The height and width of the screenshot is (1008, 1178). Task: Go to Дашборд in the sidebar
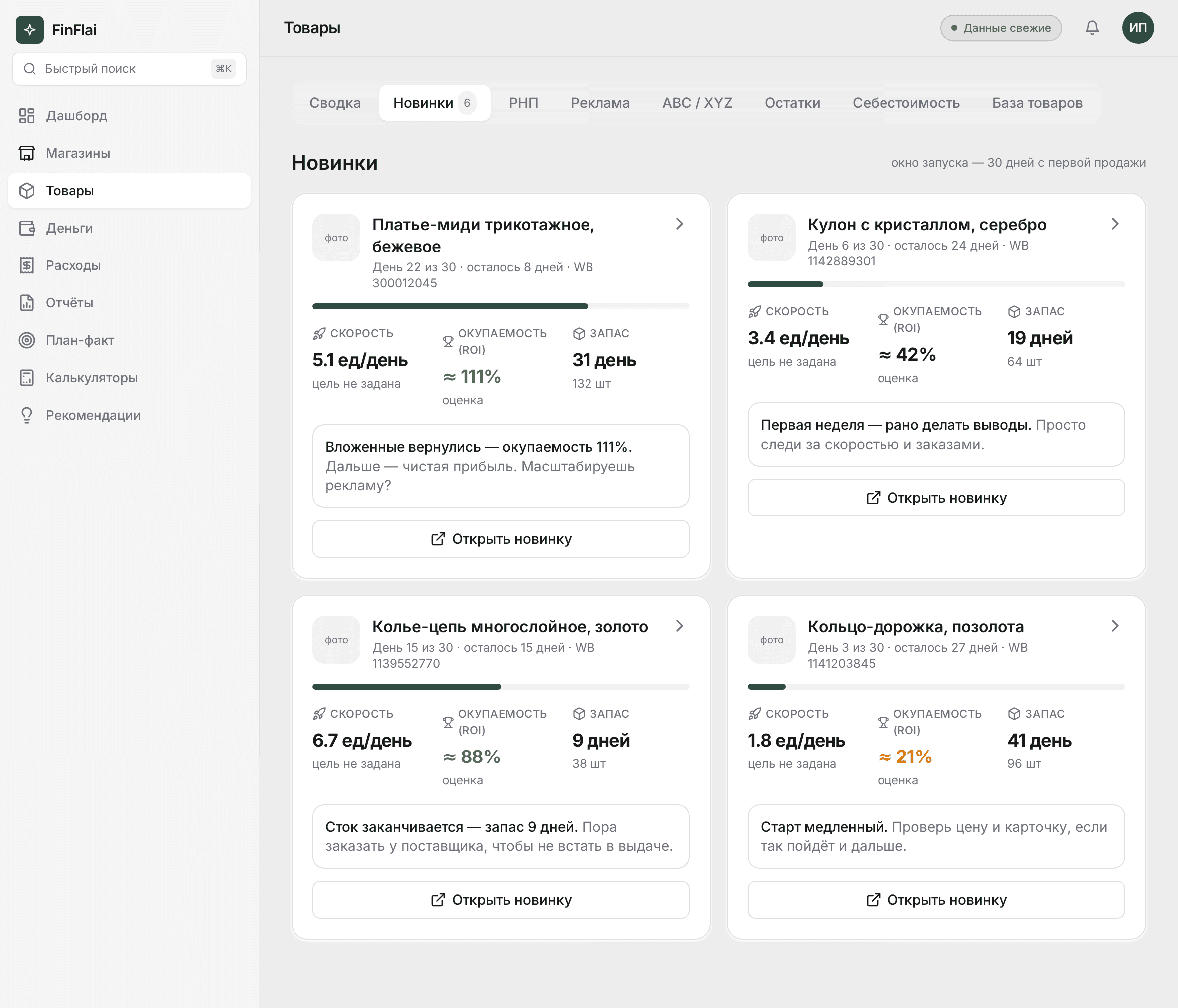click(x=129, y=115)
